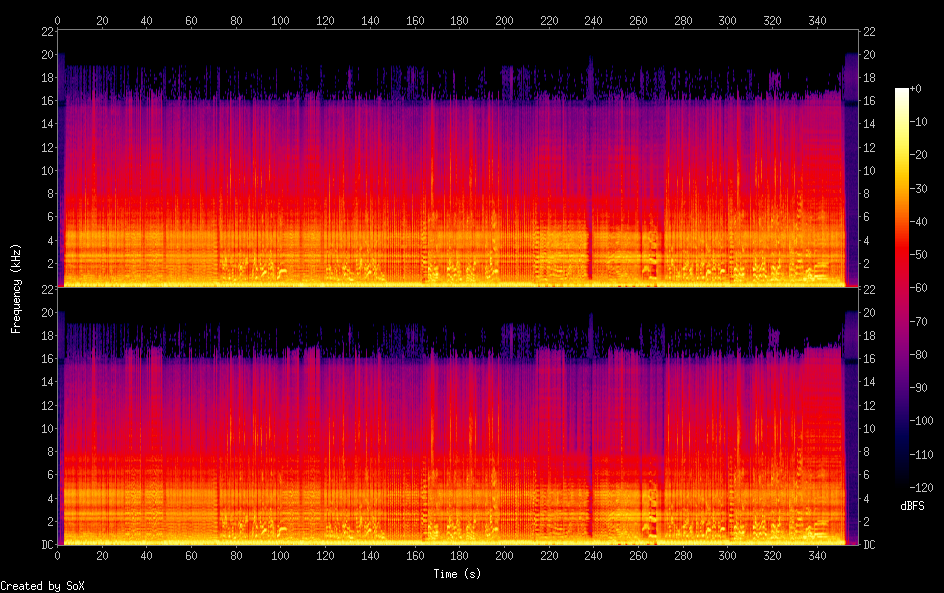Click the "dBFS" label under the color scale
The width and height of the screenshot is (944, 593).
pos(912,506)
